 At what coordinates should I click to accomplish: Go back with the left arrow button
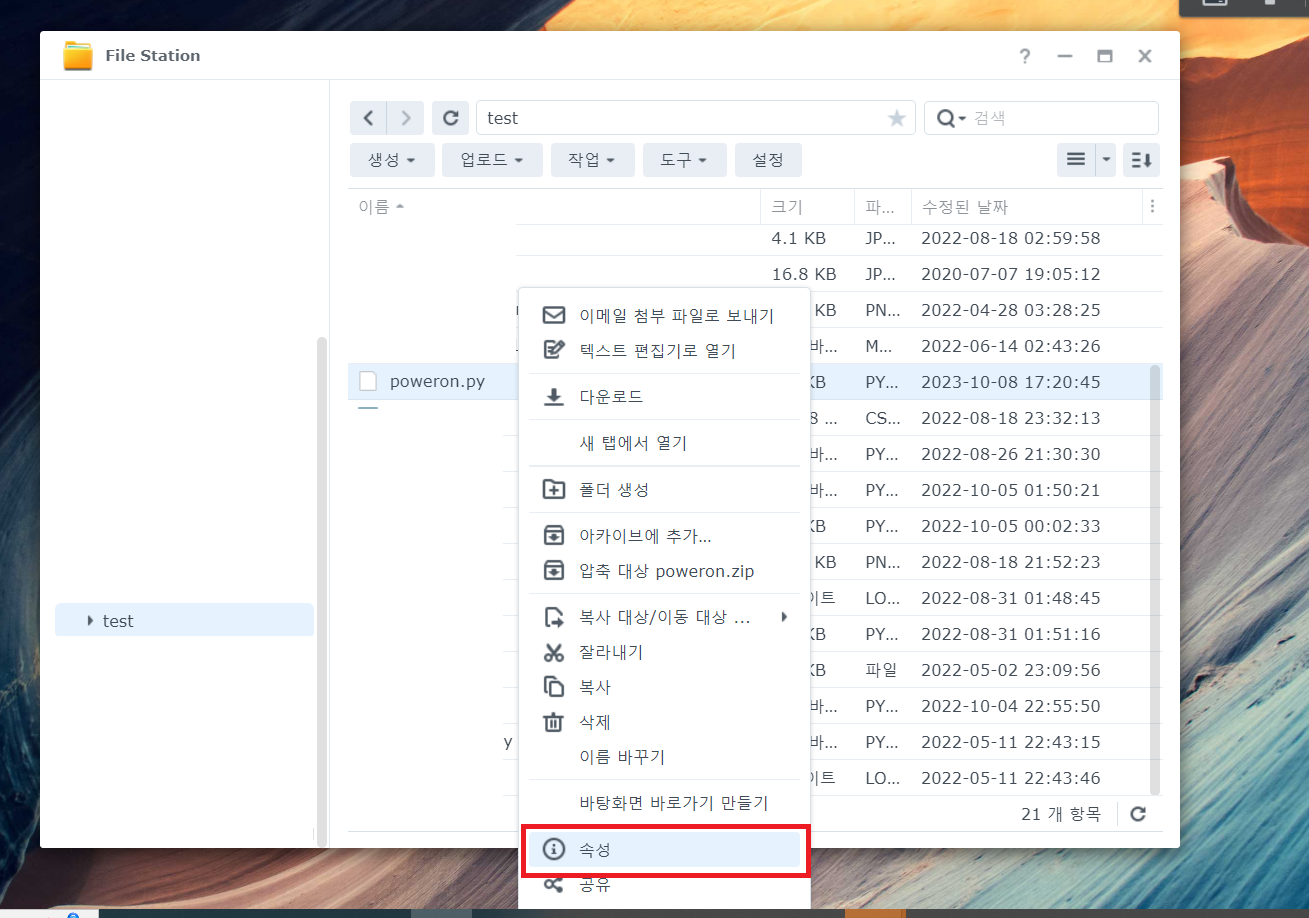point(368,118)
